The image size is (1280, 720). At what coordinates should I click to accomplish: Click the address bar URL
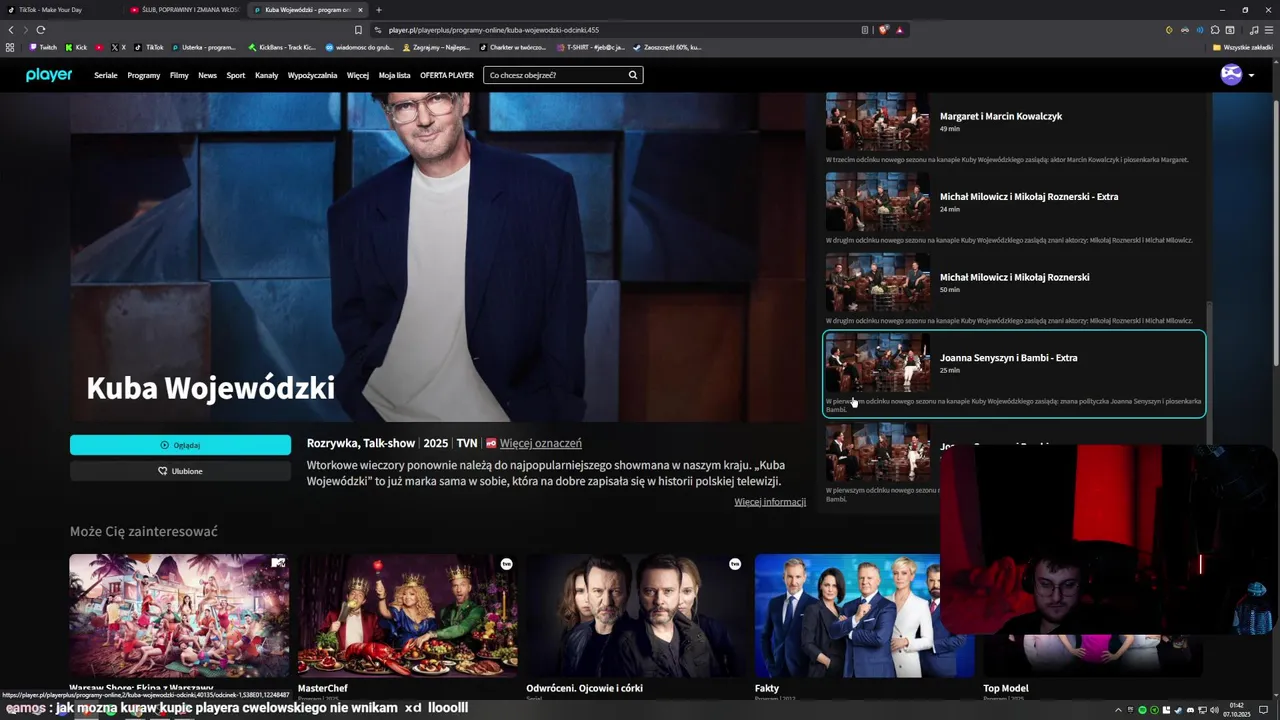[493, 30]
